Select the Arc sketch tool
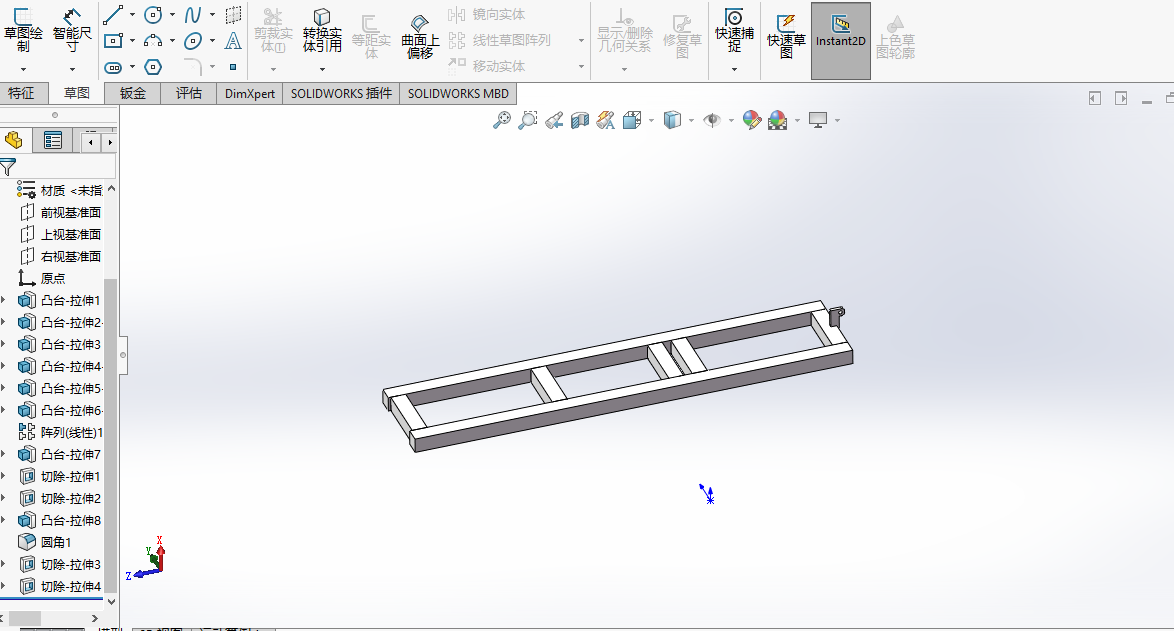Viewport: 1174px width, 631px height. 153,40
